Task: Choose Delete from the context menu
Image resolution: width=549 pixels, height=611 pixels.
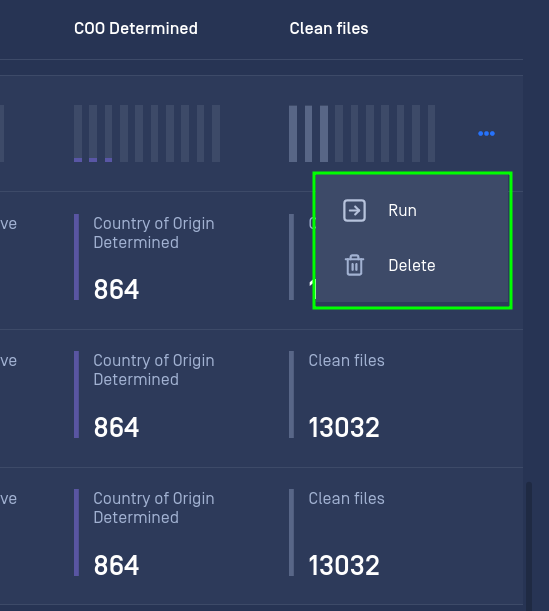Action: (412, 265)
